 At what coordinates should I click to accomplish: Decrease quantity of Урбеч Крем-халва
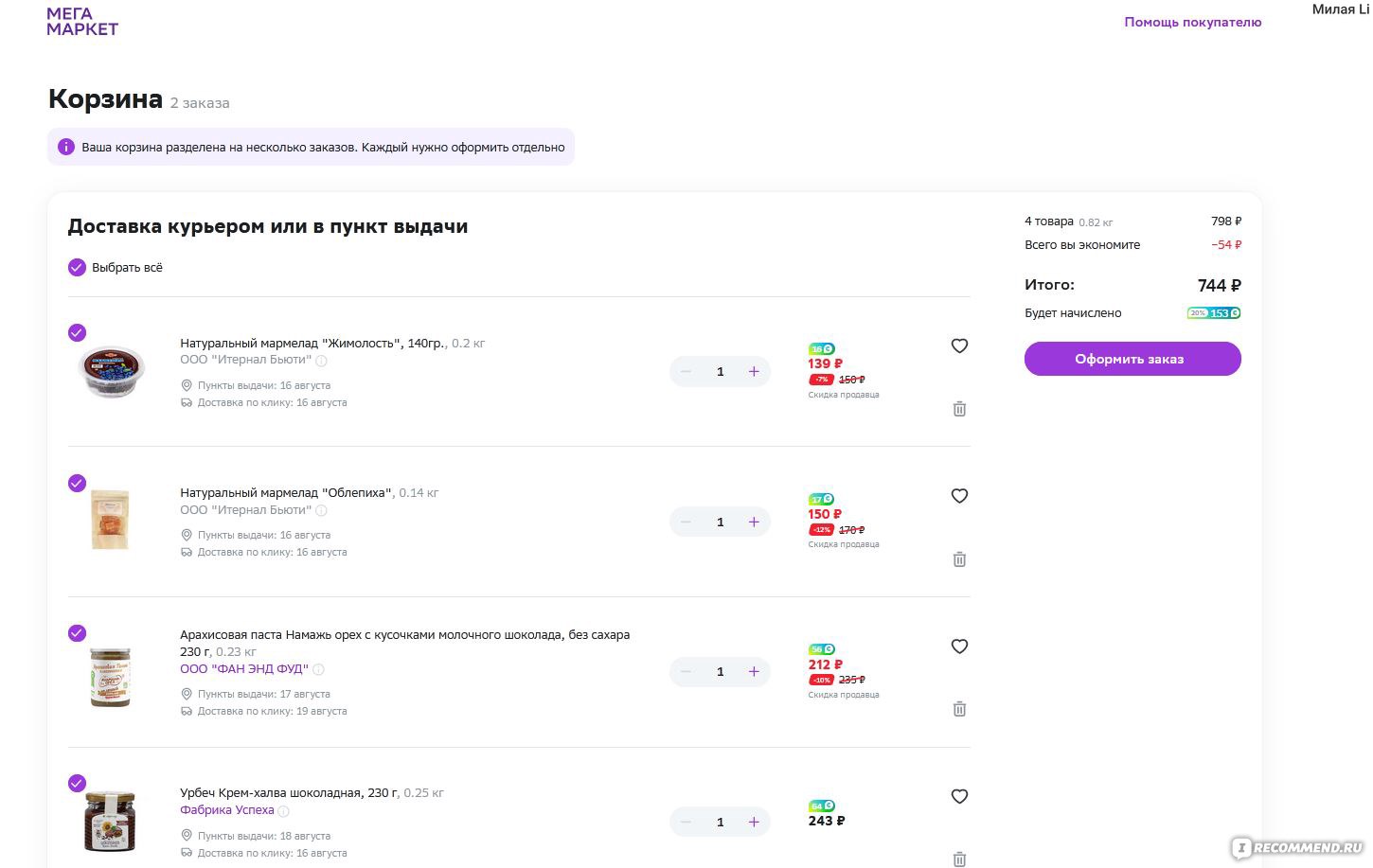coord(686,823)
